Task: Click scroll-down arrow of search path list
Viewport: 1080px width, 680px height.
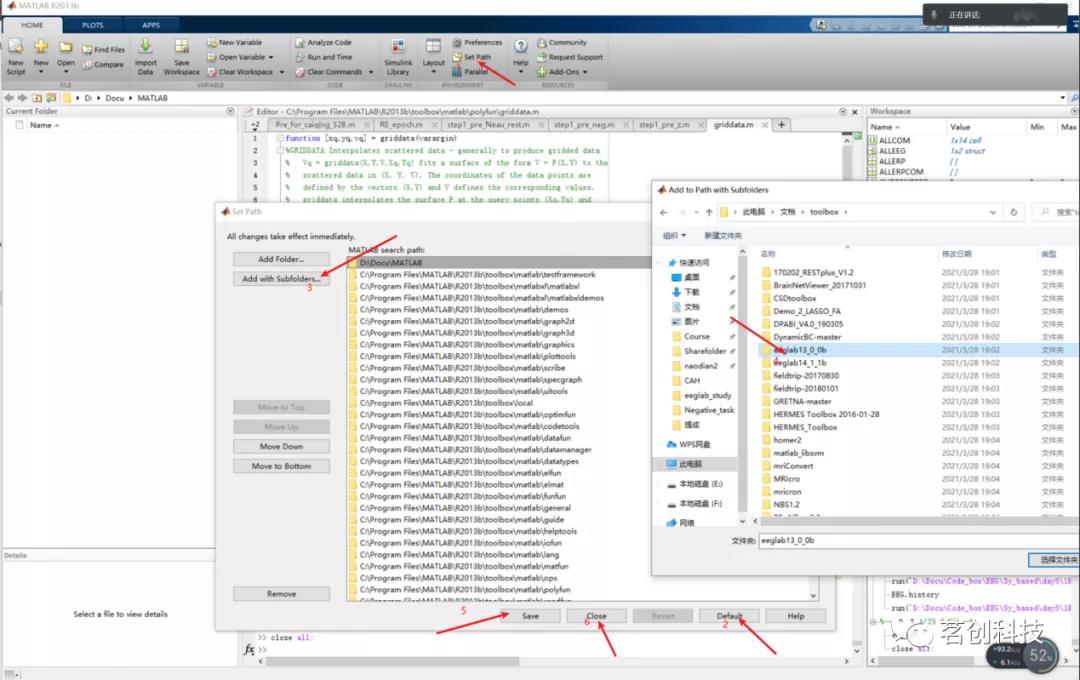Action: tap(813, 595)
